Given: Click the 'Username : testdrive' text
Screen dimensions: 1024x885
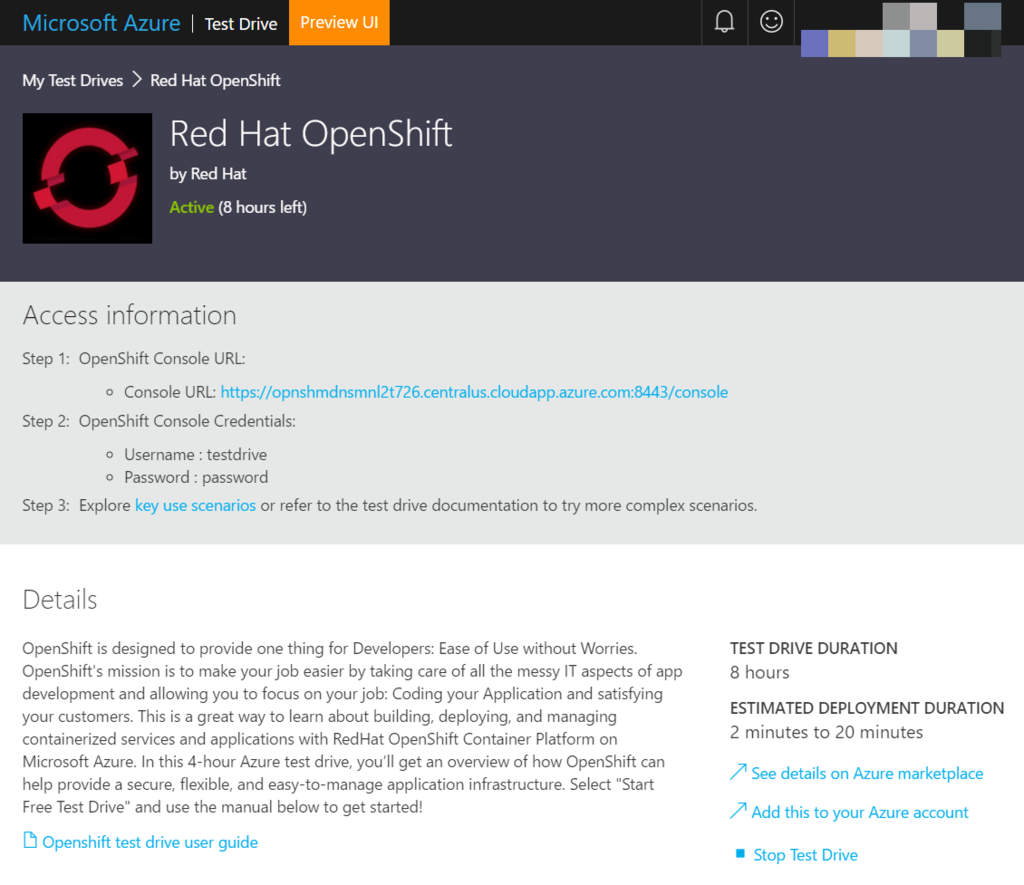Looking at the screenshot, I should [195, 455].
